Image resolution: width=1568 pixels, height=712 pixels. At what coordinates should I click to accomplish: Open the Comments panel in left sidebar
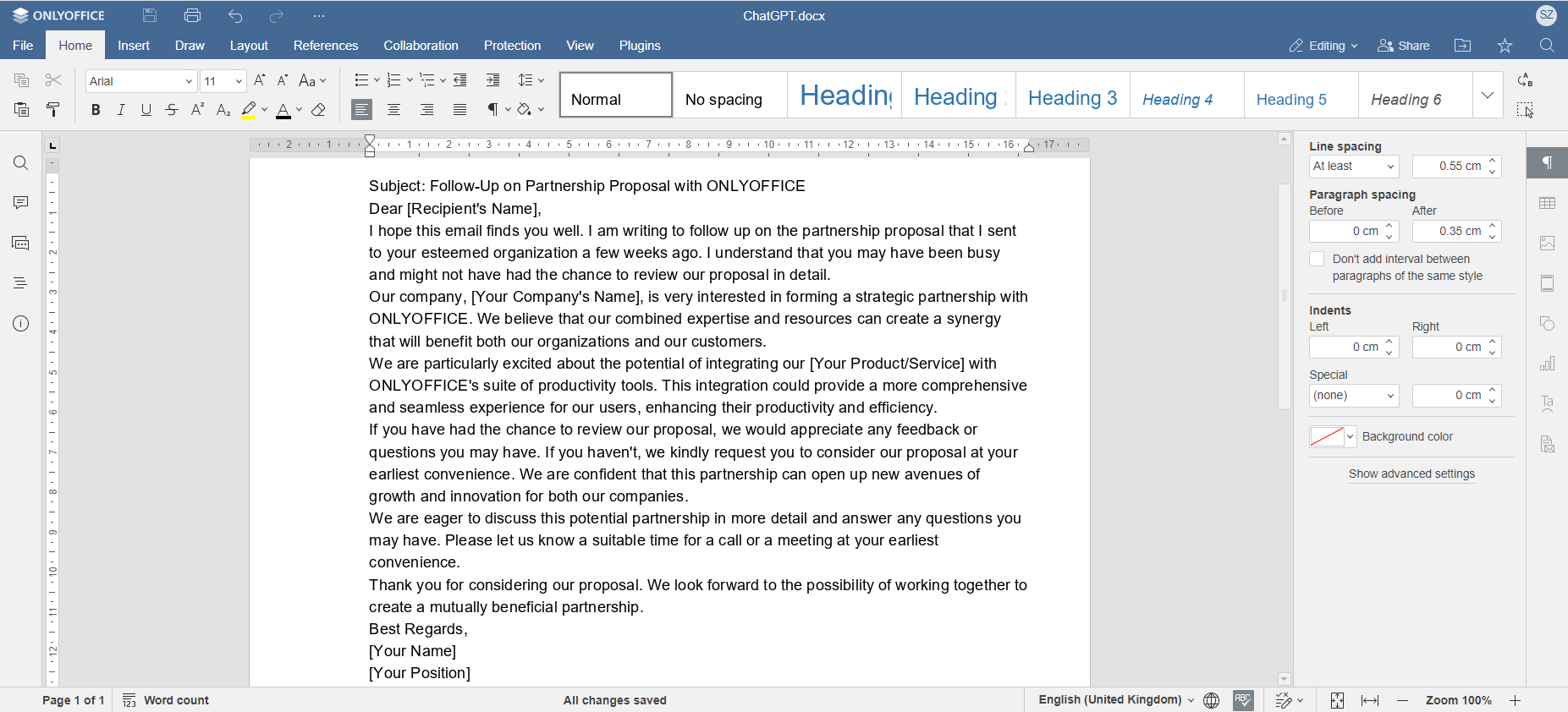tap(21, 203)
